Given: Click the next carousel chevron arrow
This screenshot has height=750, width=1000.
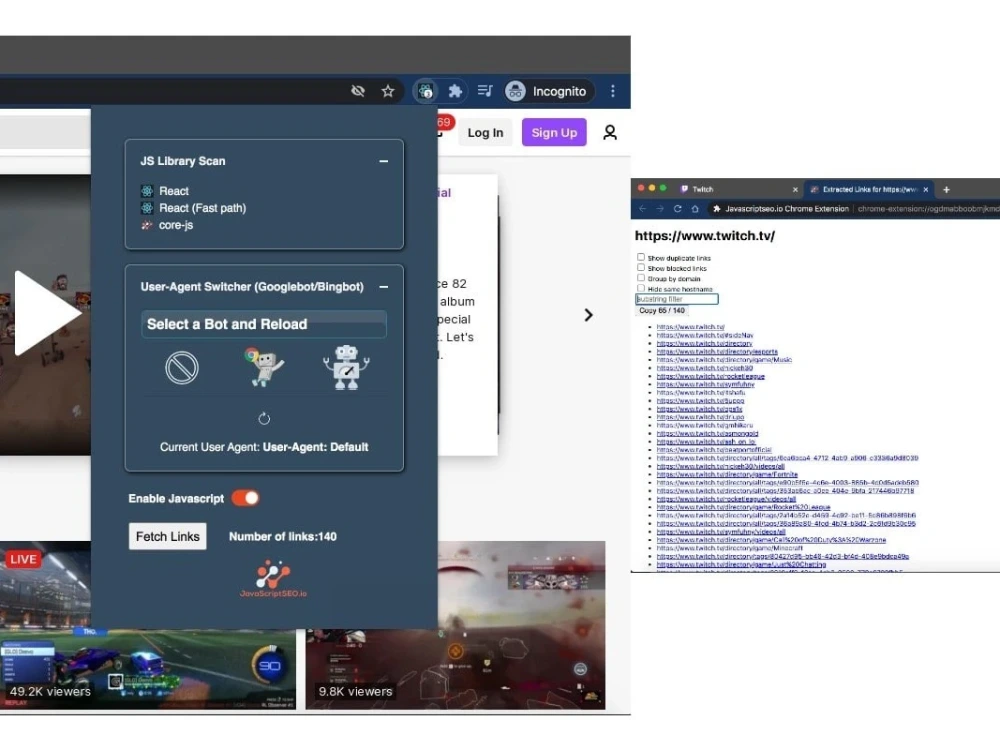Looking at the screenshot, I should tap(588, 315).
